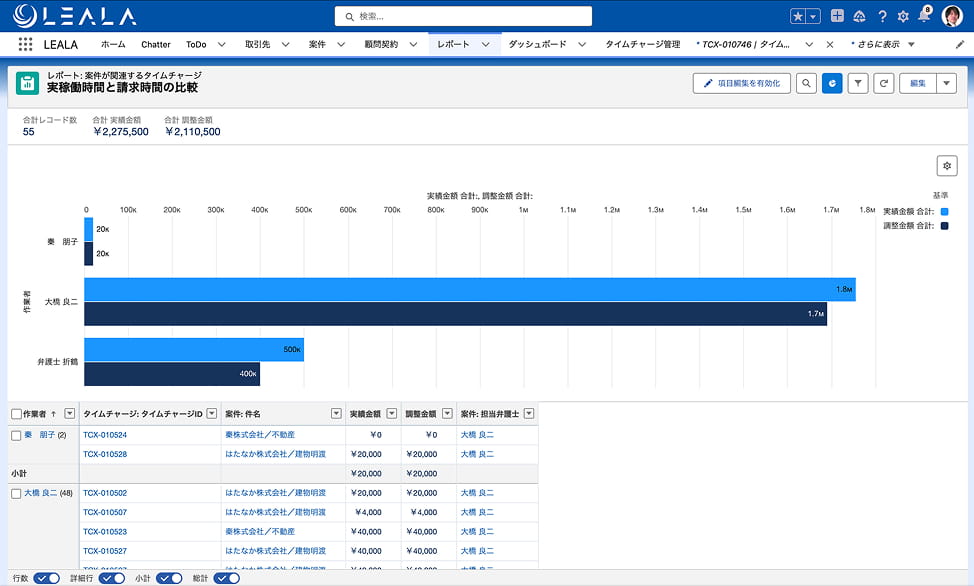Toggle the chart display button
Image resolution: width=974 pixels, height=586 pixels.
click(x=832, y=83)
